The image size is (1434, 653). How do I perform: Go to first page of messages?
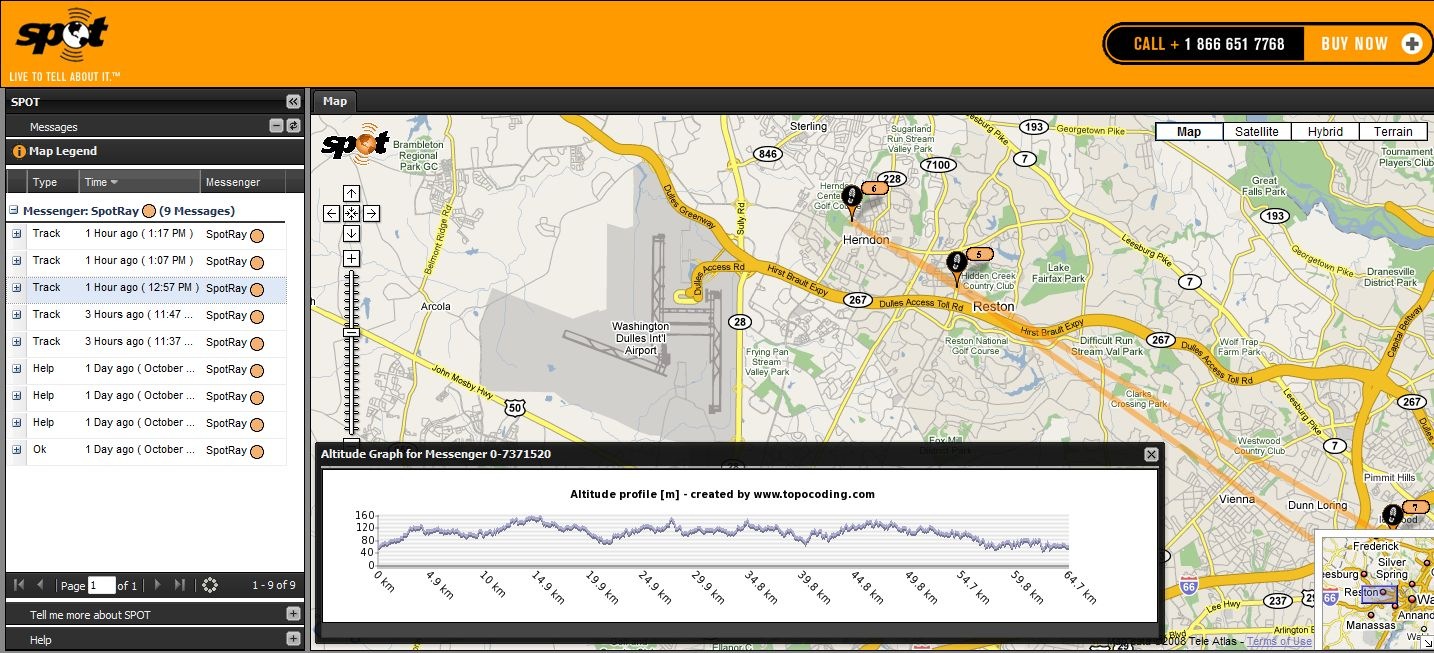pos(19,585)
